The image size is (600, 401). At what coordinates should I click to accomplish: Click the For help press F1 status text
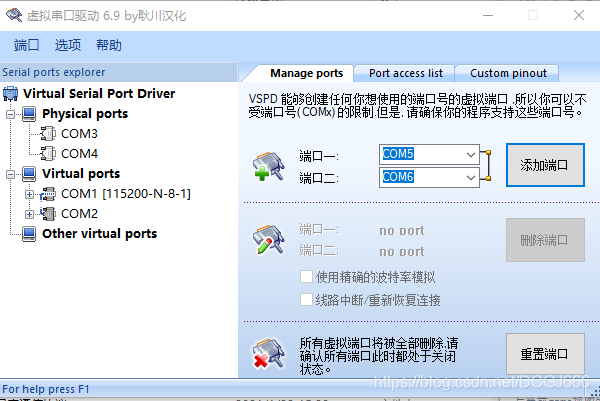(46, 389)
